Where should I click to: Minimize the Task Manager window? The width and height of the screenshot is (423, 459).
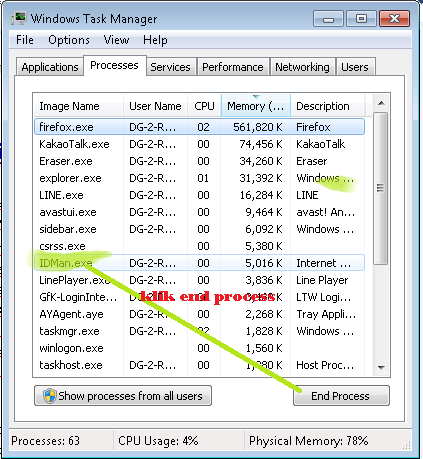[x=328, y=19]
